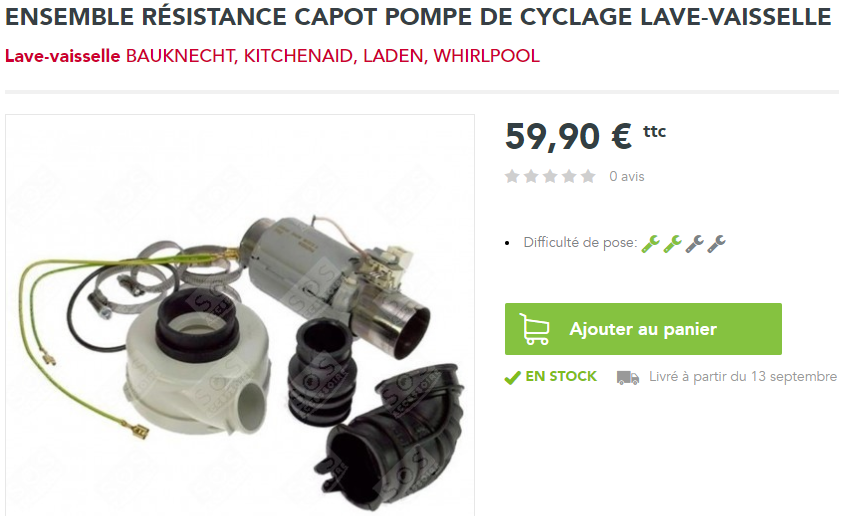Add product with Ajouter au panier

(x=643, y=329)
